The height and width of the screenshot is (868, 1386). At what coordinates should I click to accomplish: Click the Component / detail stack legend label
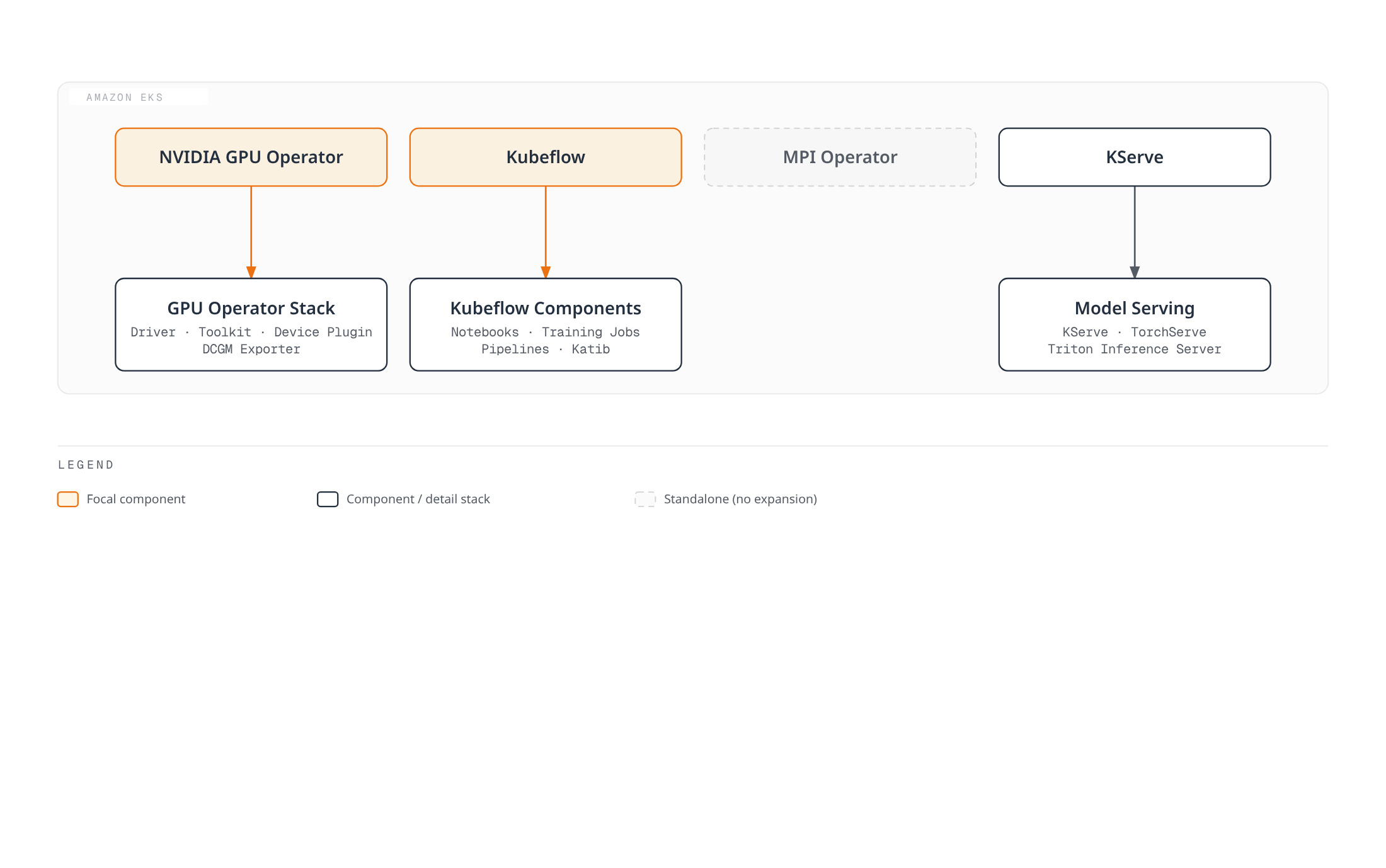(x=418, y=499)
